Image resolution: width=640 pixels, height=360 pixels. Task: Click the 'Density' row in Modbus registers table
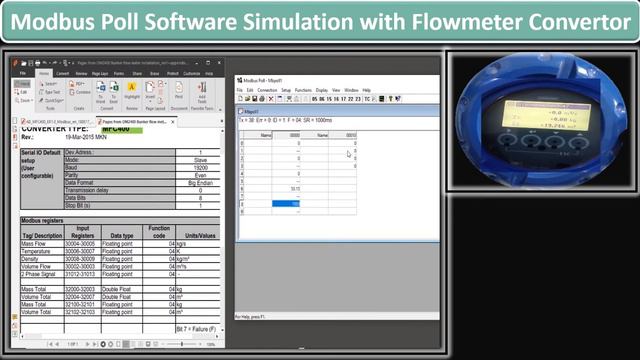pos(120,259)
